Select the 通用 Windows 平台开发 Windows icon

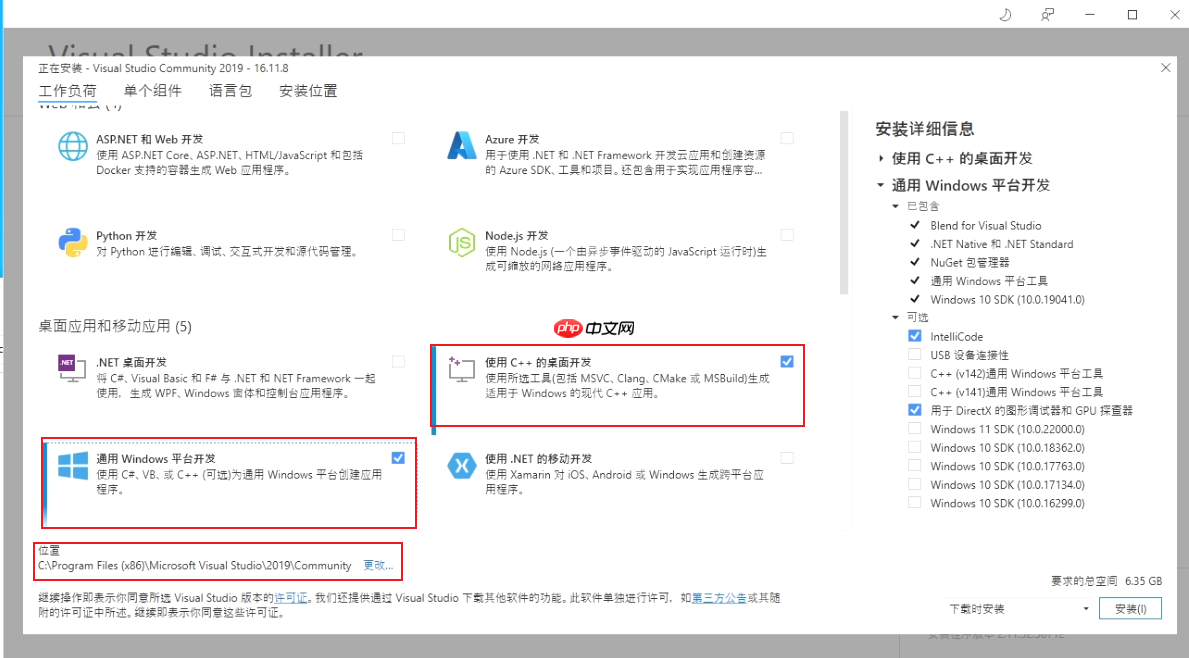point(71,465)
